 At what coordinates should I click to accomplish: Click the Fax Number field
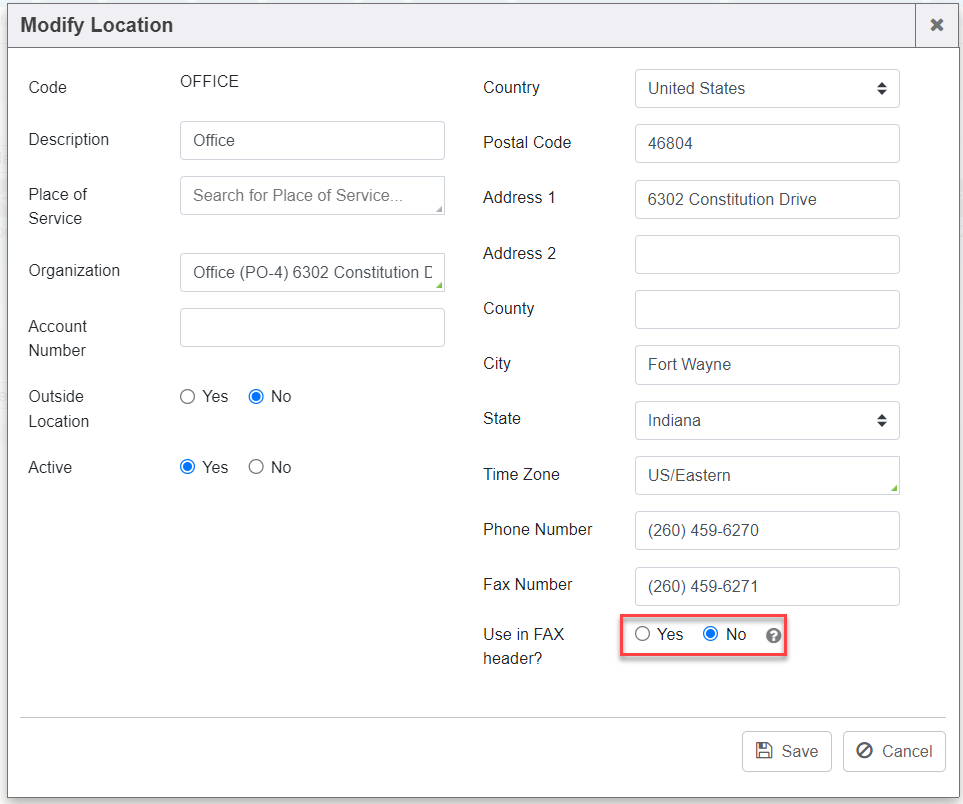(x=766, y=586)
